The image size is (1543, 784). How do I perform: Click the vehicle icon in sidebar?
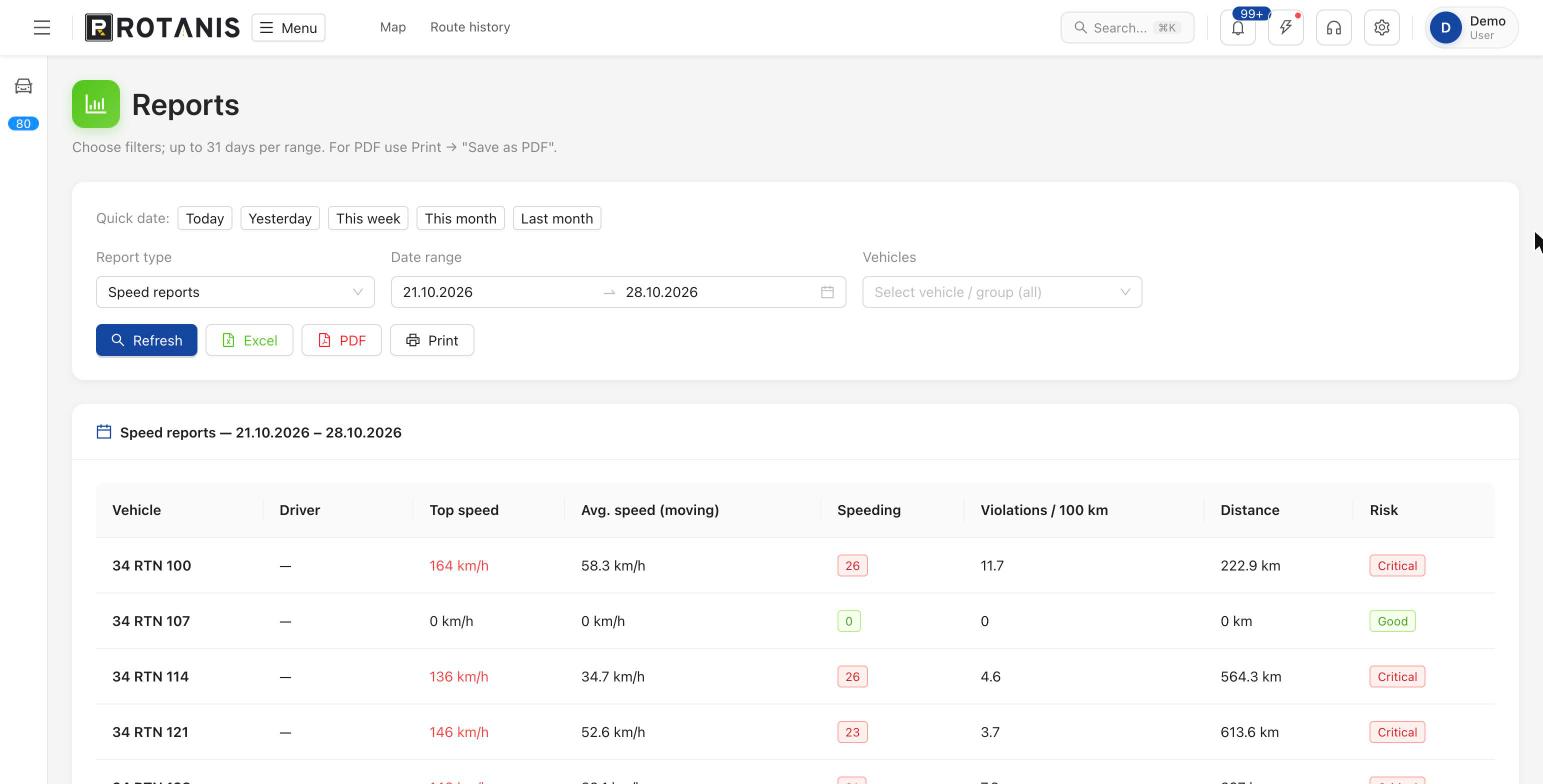[x=24, y=86]
